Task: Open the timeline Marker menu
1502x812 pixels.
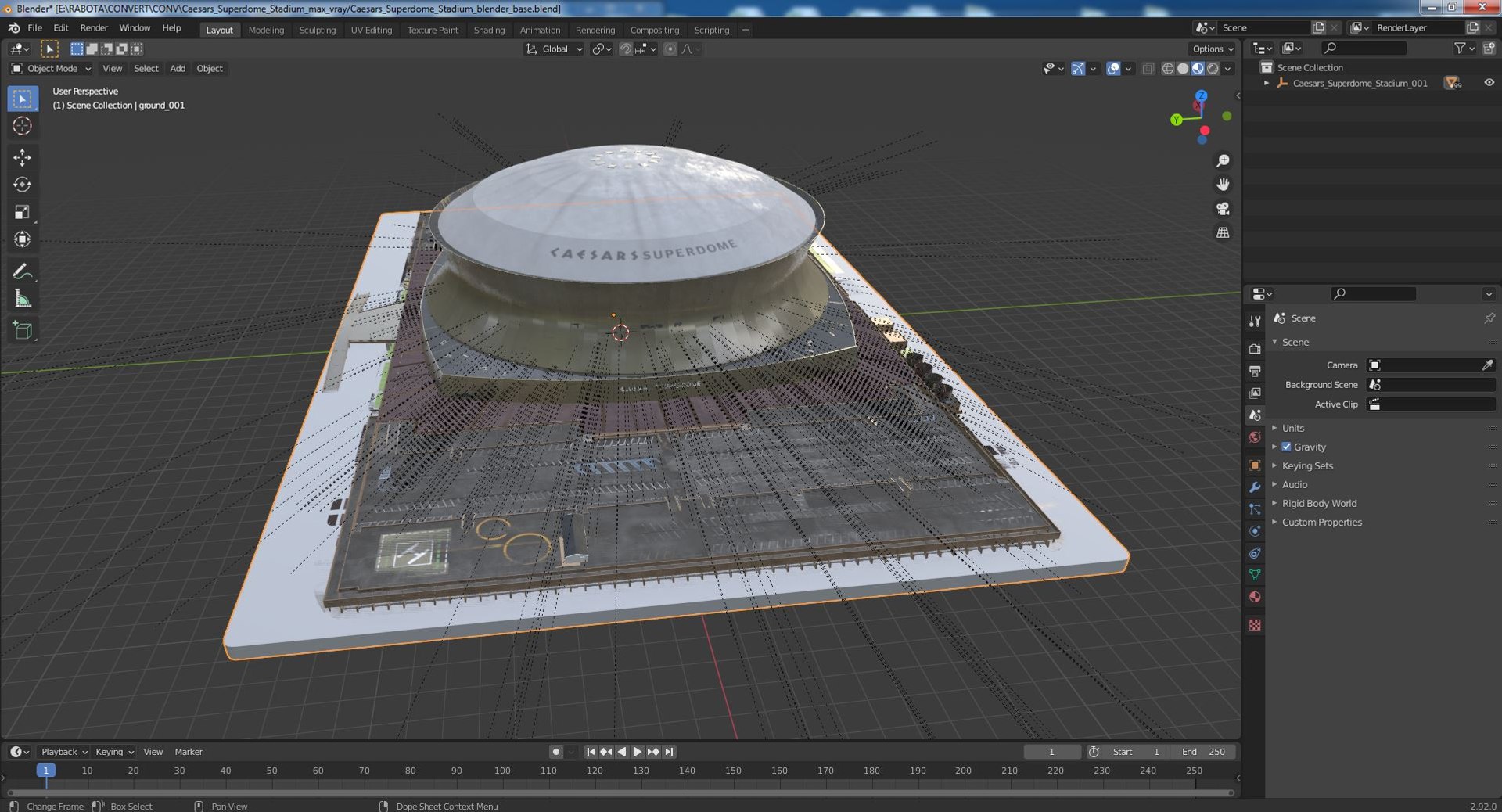Action: 189,752
